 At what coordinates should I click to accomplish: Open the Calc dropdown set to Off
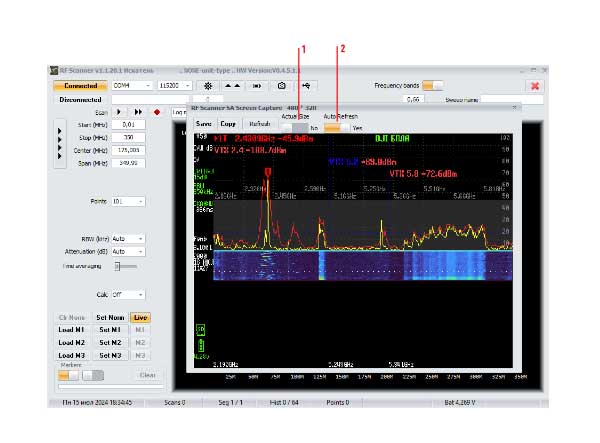click(128, 295)
